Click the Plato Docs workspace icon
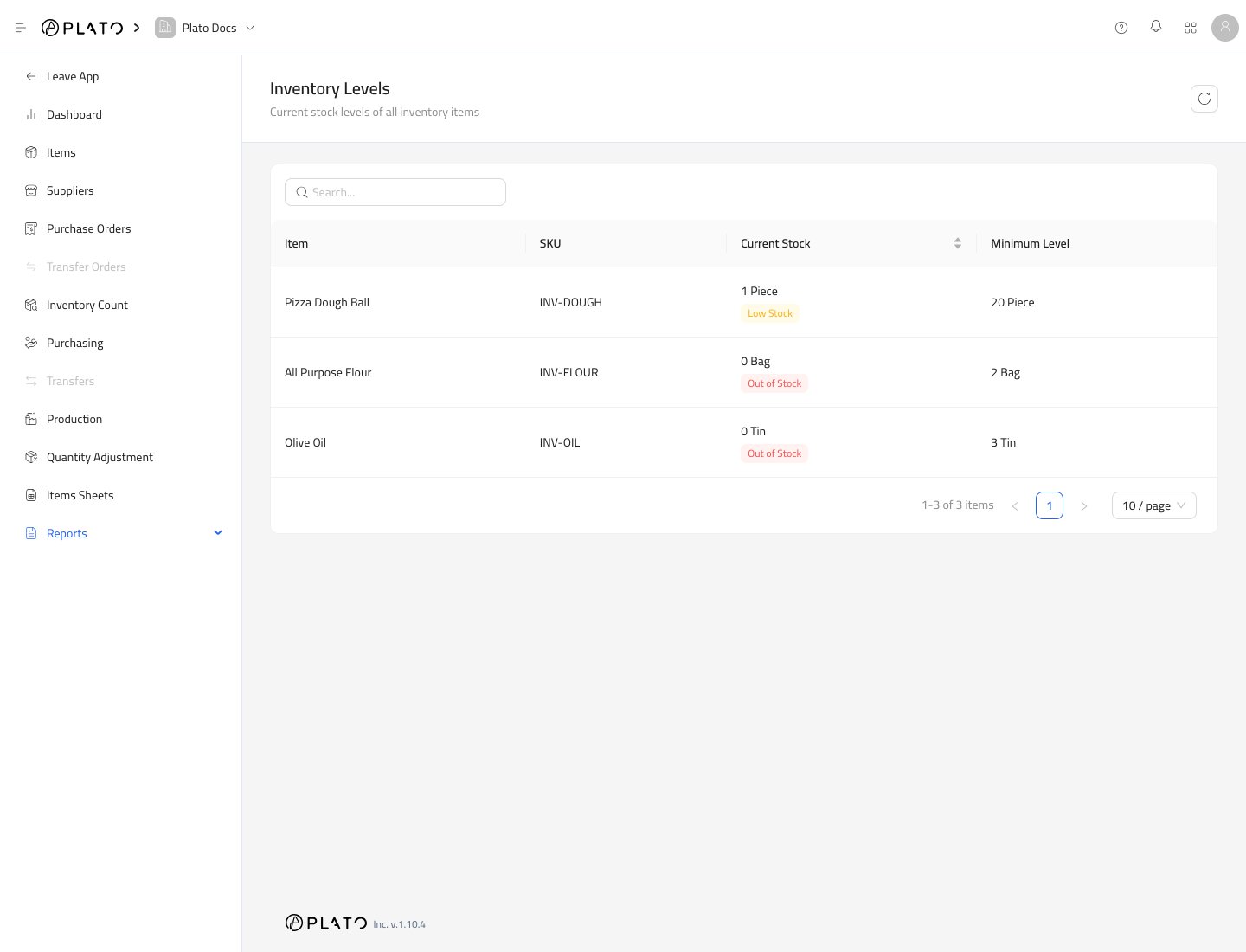The width and height of the screenshot is (1246, 952). pyautogui.click(x=164, y=28)
